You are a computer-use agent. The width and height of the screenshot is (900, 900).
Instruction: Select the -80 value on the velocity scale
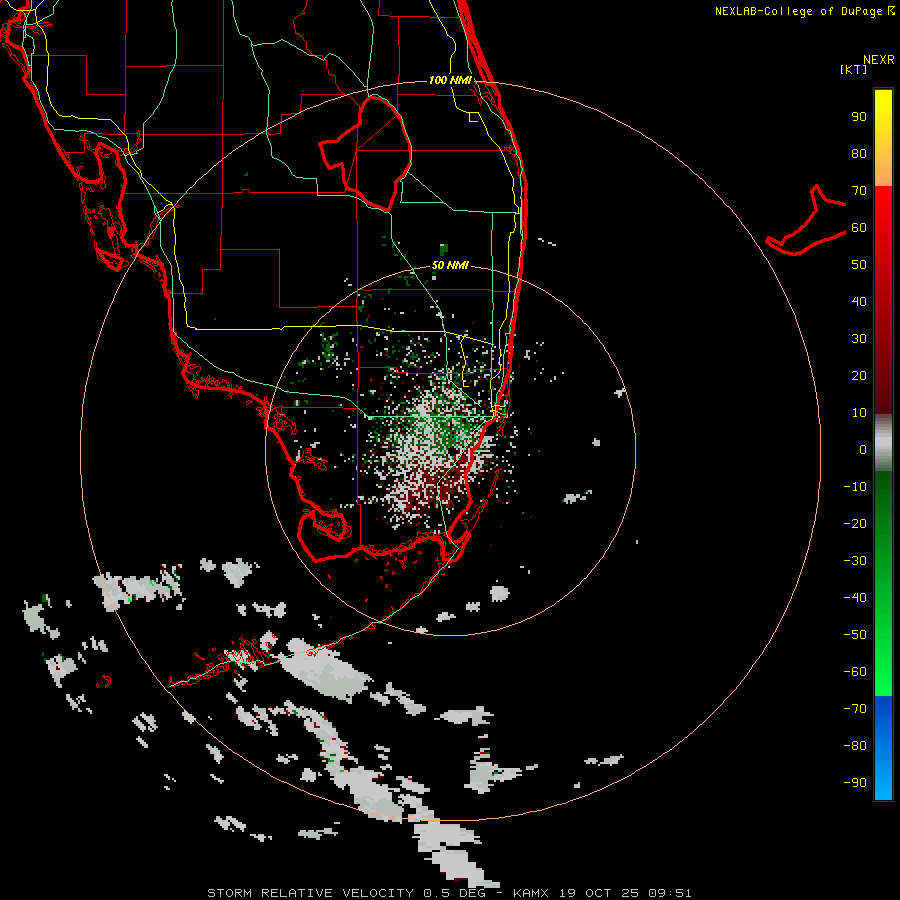tap(855, 746)
